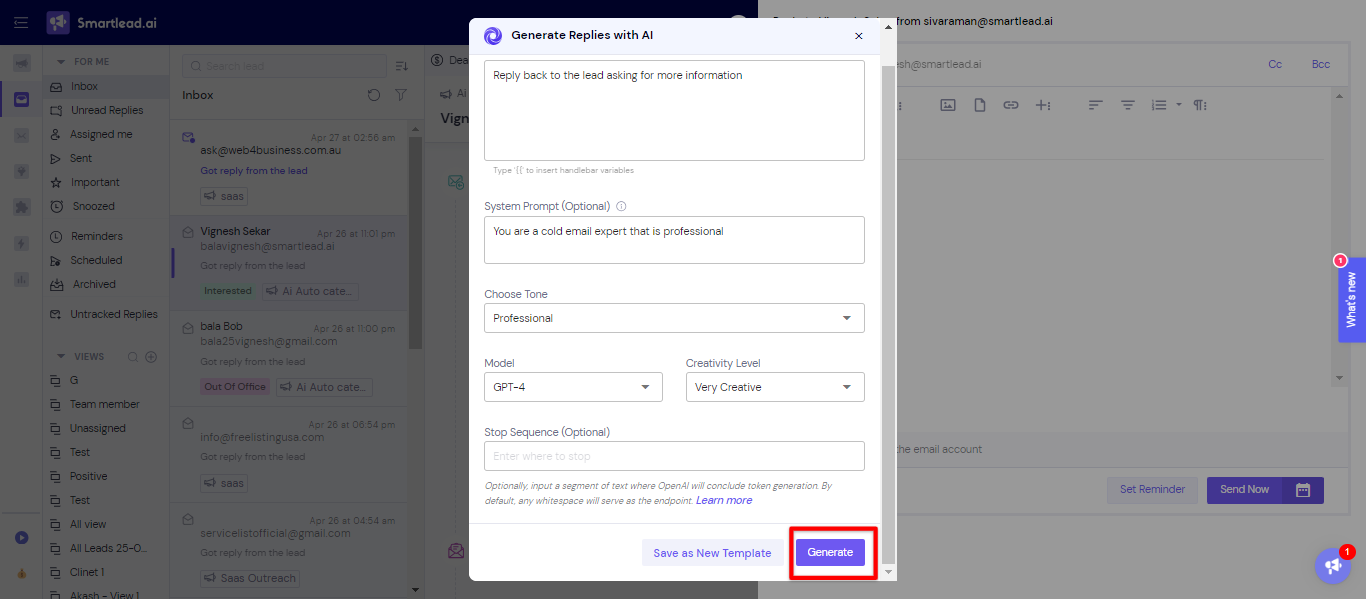The height and width of the screenshot is (599, 1366).
Task: Click the paragraph format icon
Action: pyautogui.click(x=1200, y=105)
